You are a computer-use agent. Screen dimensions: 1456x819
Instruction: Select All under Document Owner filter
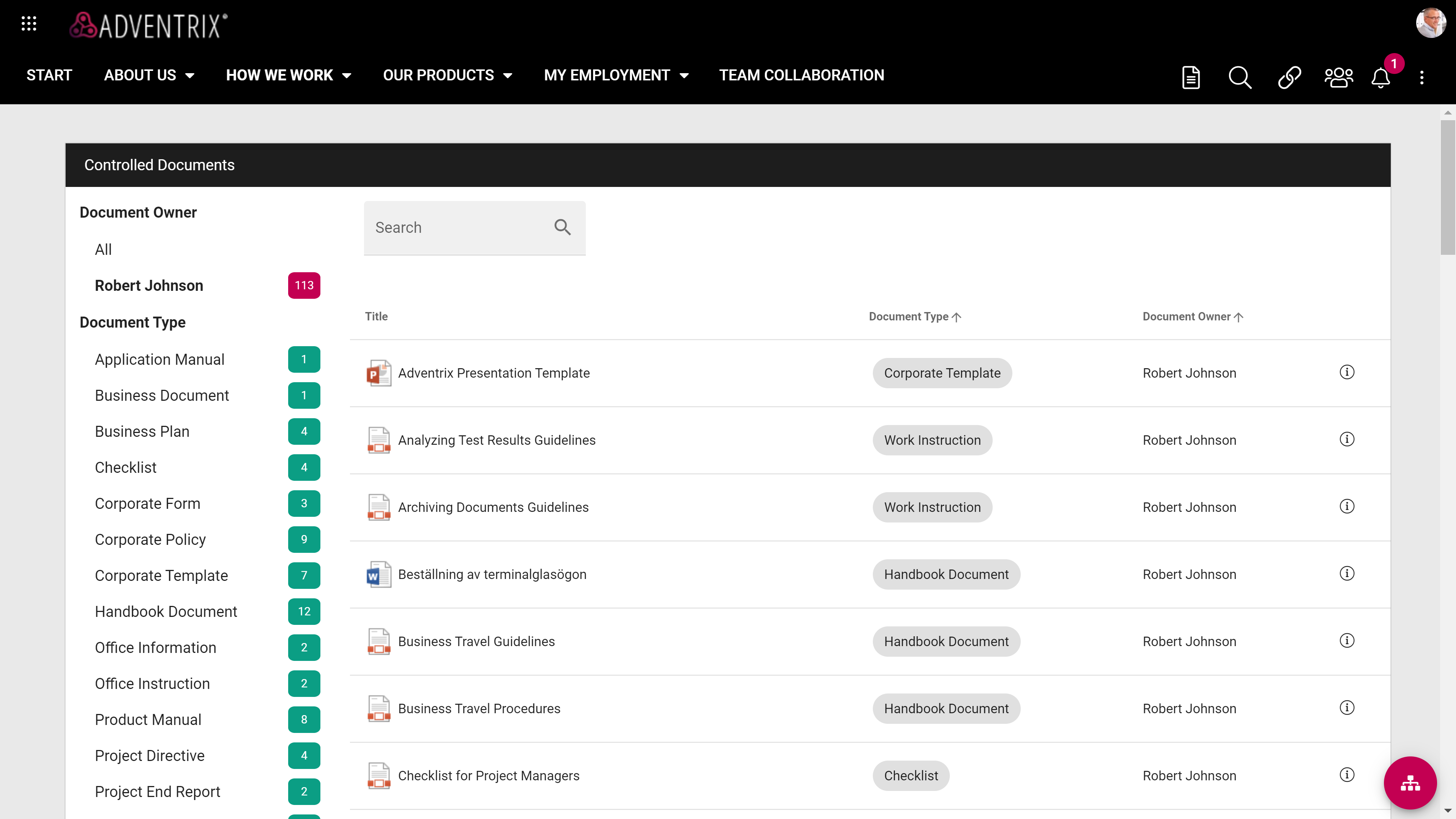coord(104,249)
